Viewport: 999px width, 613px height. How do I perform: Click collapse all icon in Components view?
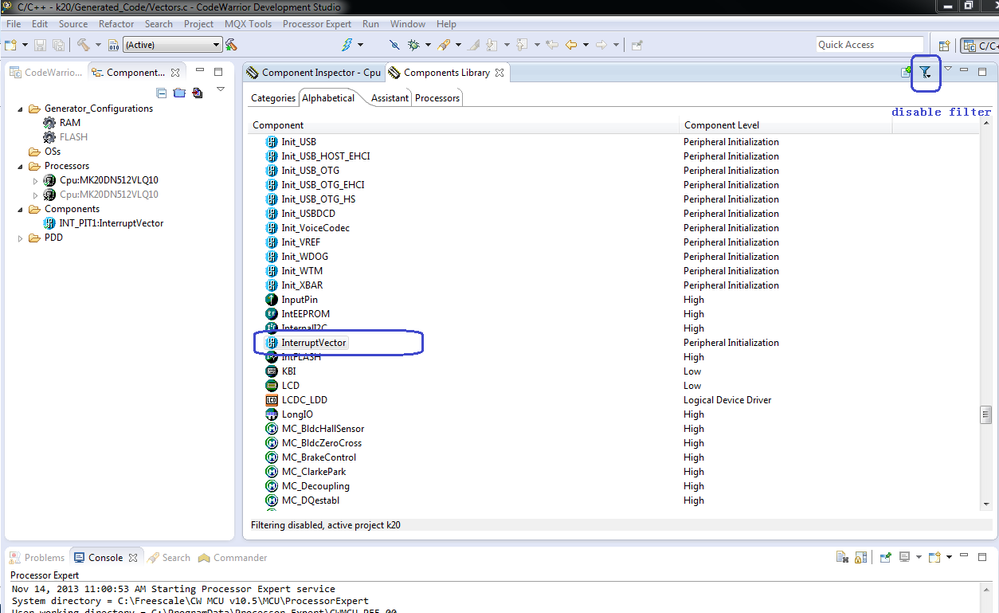(x=161, y=93)
